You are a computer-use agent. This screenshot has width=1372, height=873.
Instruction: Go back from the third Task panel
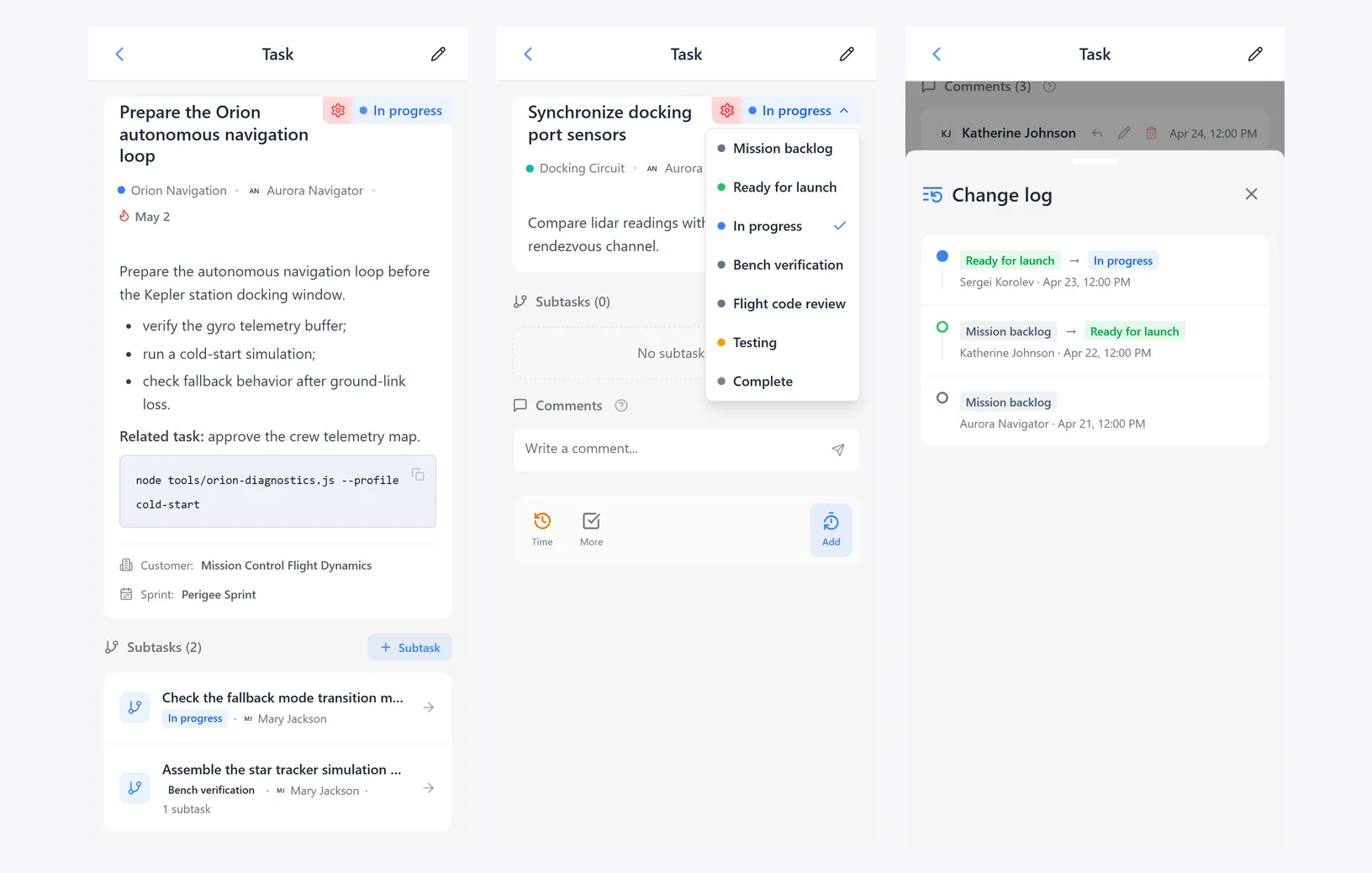click(x=937, y=55)
